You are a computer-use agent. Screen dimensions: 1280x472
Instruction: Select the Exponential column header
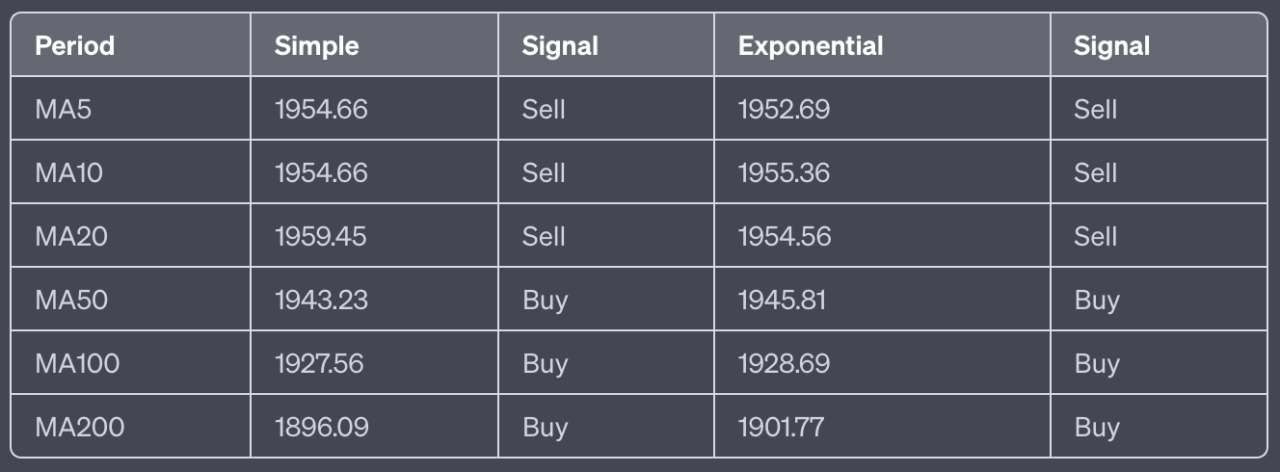(810, 46)
